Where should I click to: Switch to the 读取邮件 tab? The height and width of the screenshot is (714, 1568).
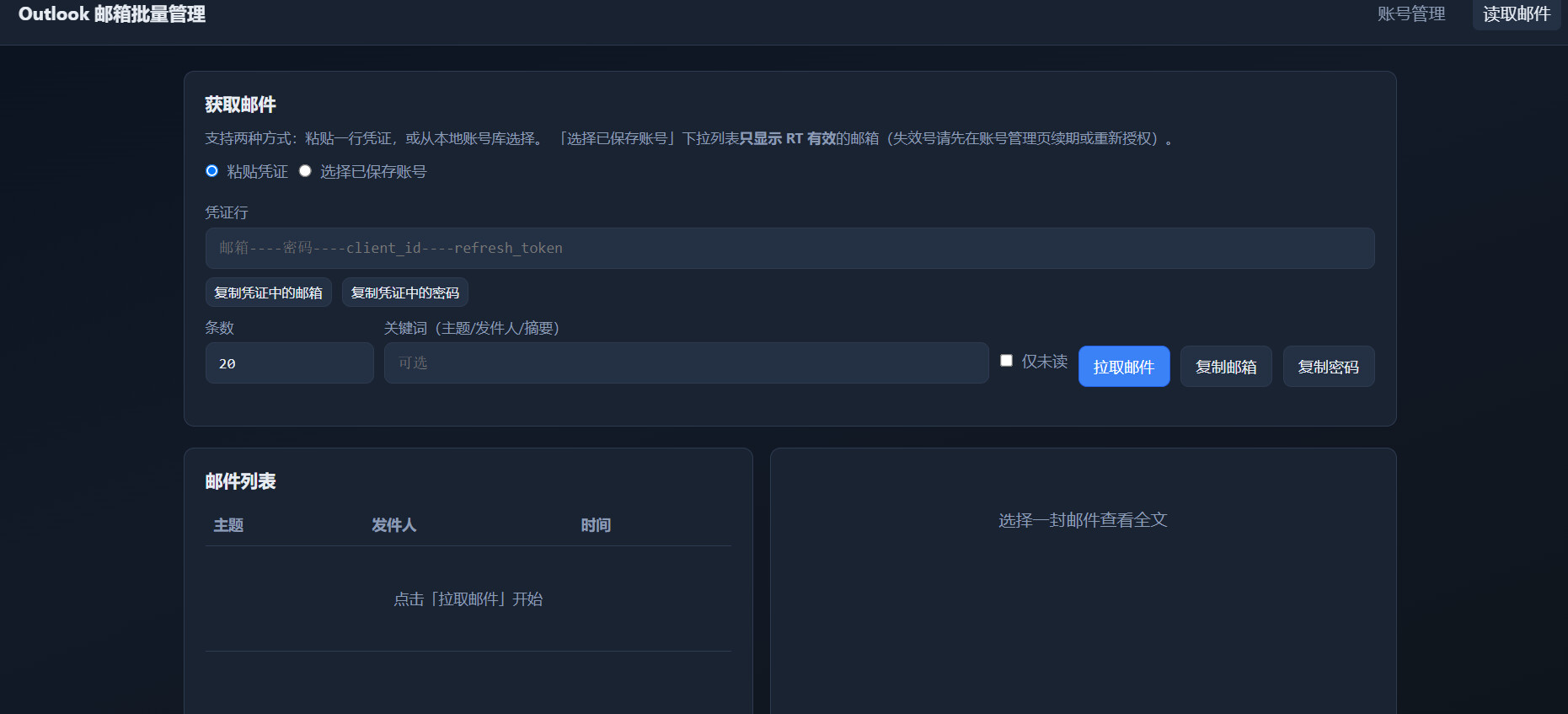(1517, 14)
